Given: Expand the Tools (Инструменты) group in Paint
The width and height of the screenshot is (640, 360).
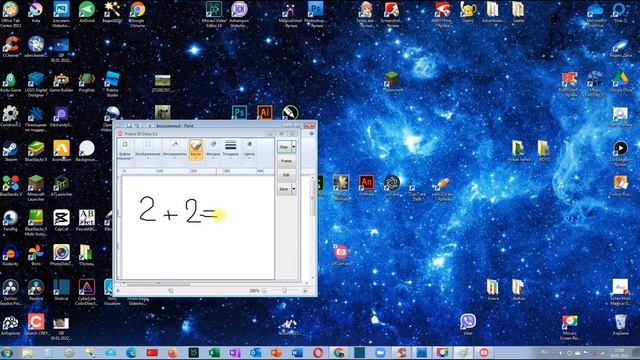Looking at the screenshot, I should (x=174, y=149).
